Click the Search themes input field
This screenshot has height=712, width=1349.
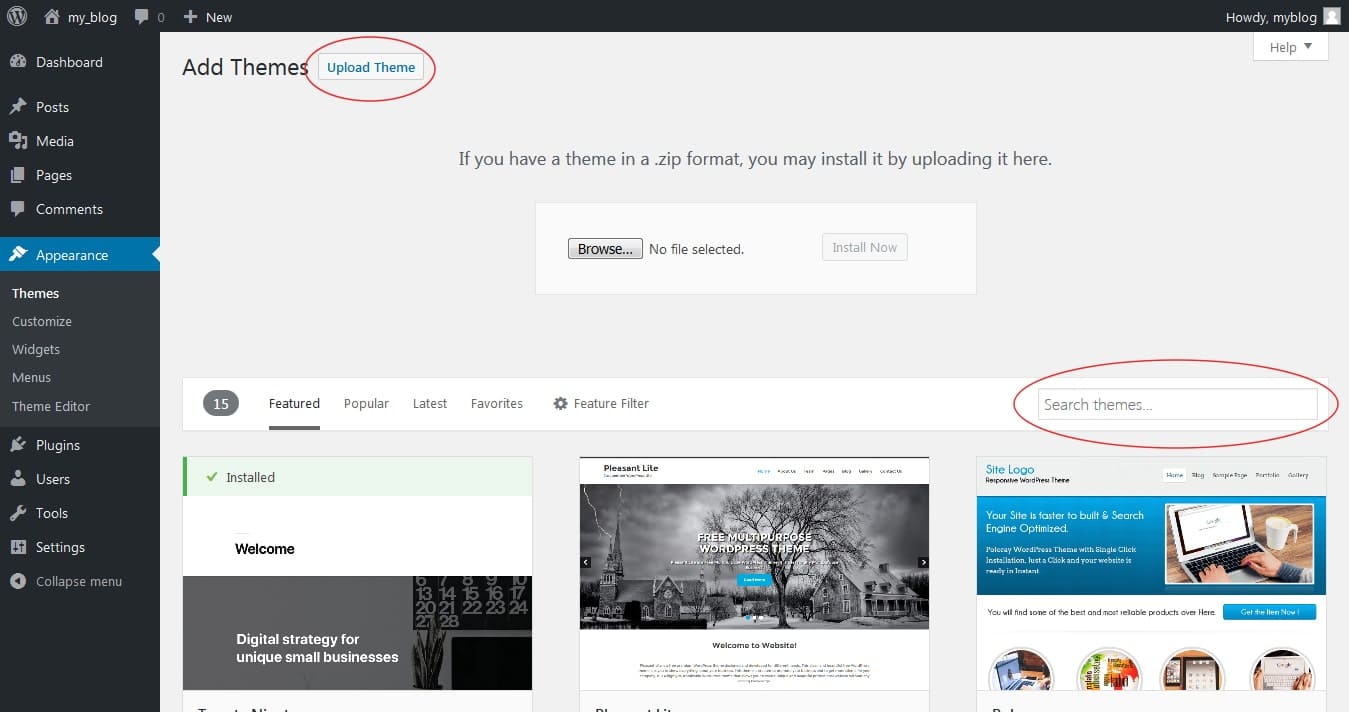pos(1177,404)
